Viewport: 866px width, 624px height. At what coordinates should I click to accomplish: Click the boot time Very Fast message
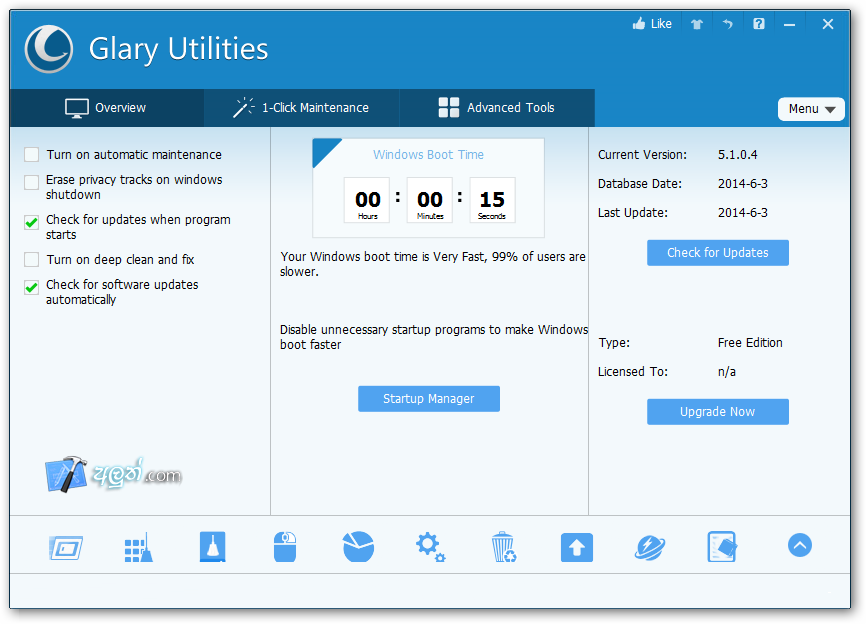[432, 264]
